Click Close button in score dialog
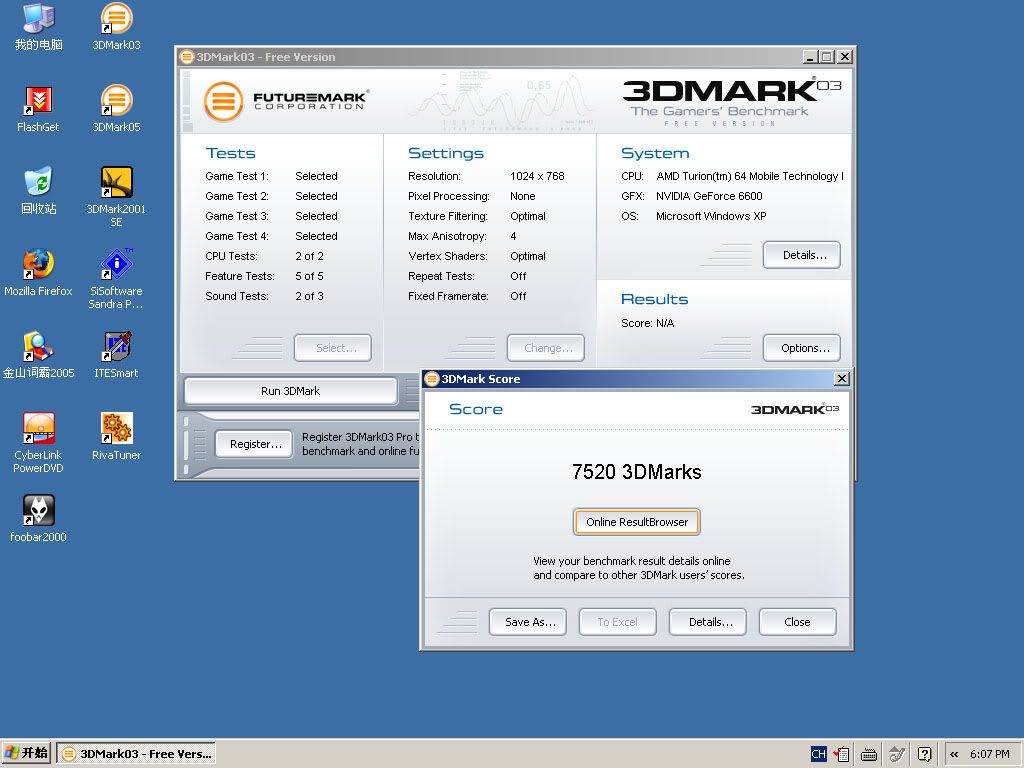The width and height of the screenshot is (1024, 768). pyautogui.click(x=798, y=622)
